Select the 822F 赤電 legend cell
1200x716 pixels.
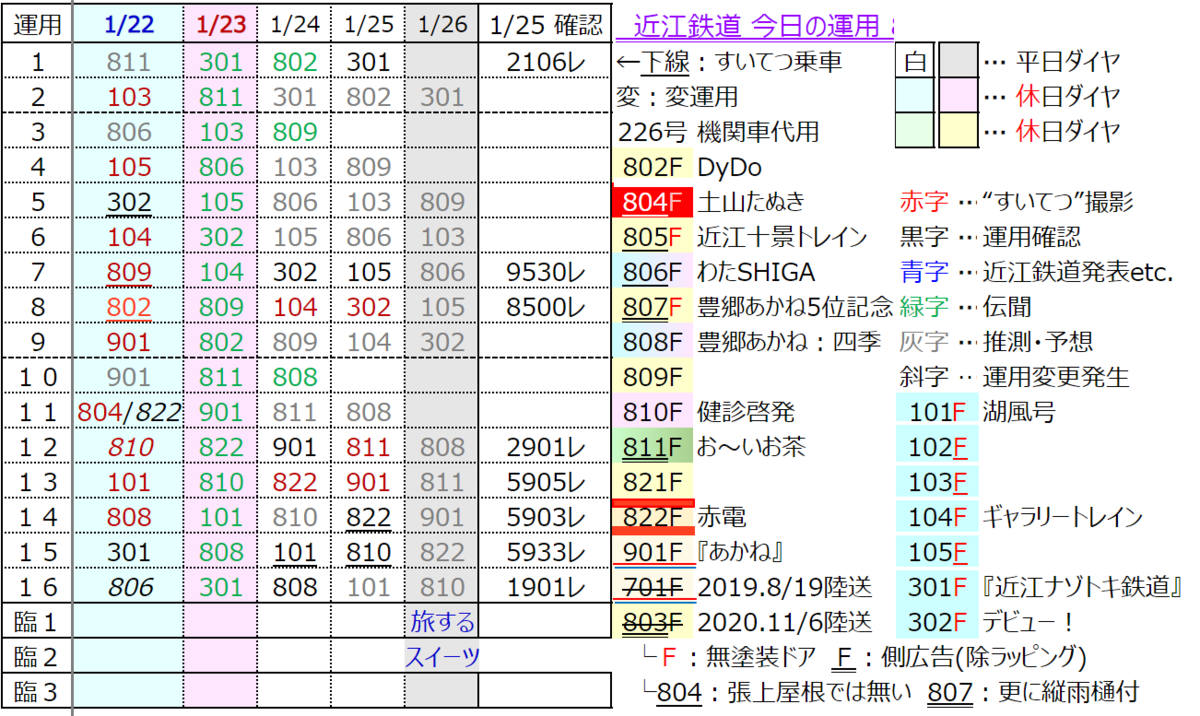point(652,517)
